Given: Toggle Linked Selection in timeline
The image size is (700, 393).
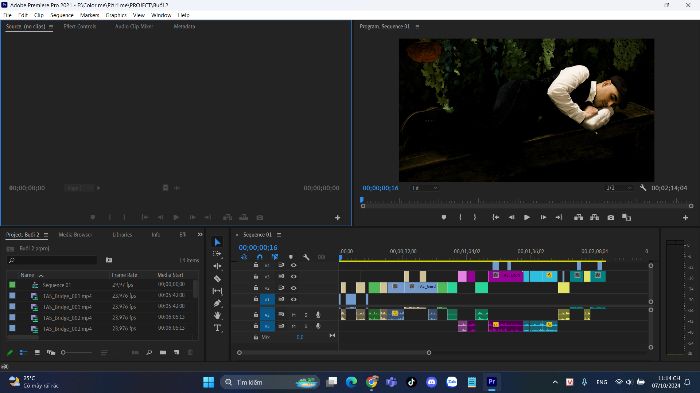Looking at the screenshot, I should click(275, 257).
